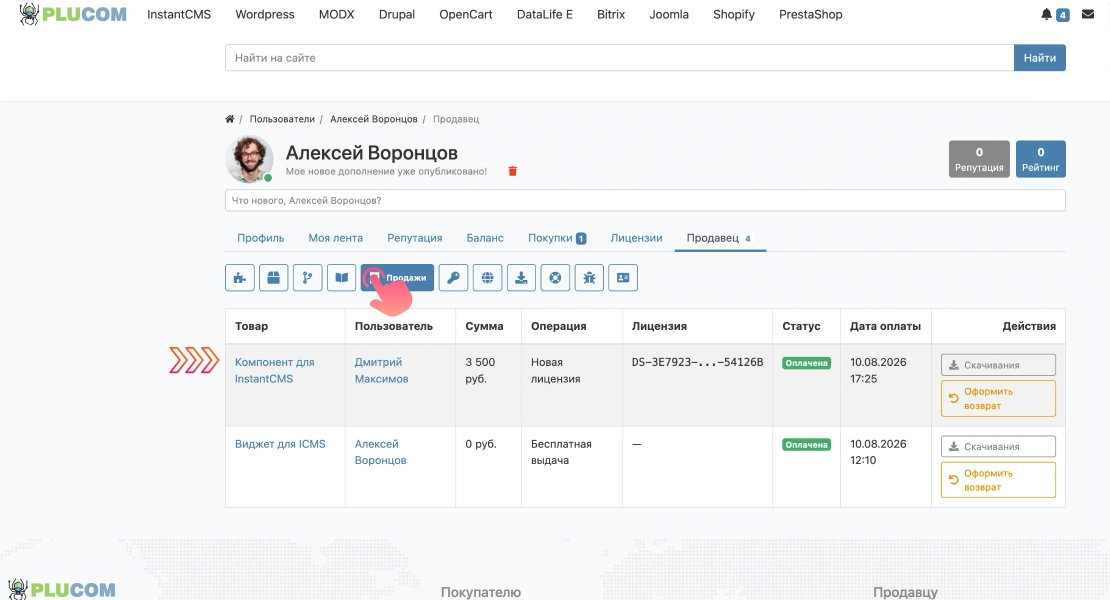Select the Продажи sales button
The width and height of the screenshot is (1110, 600).
(x=397, y=277)
